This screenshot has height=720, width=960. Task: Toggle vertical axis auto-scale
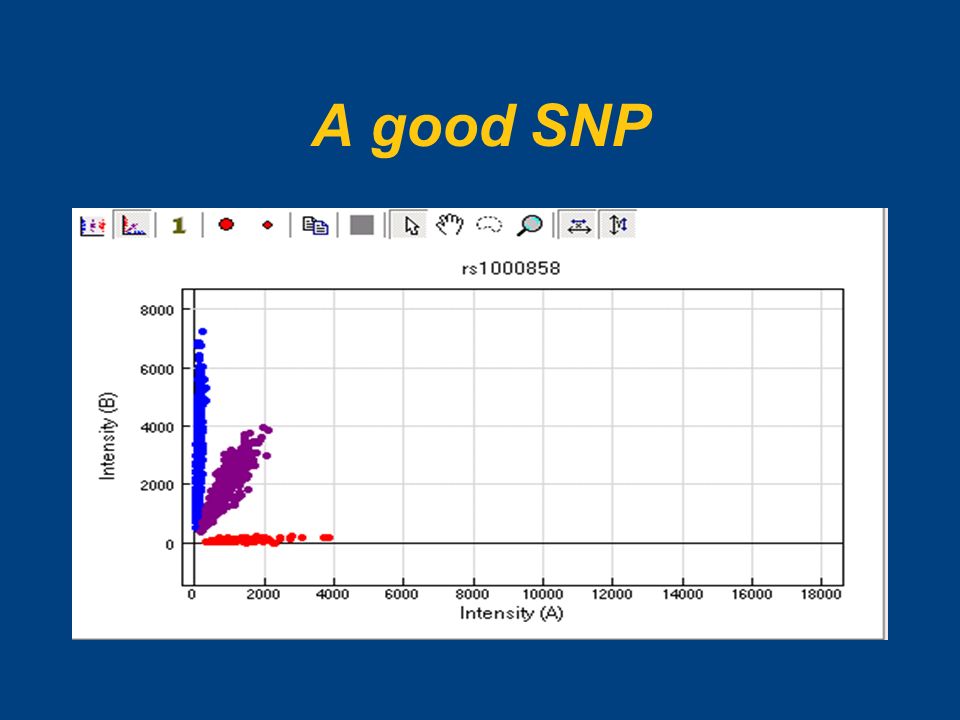pos(618,225)
